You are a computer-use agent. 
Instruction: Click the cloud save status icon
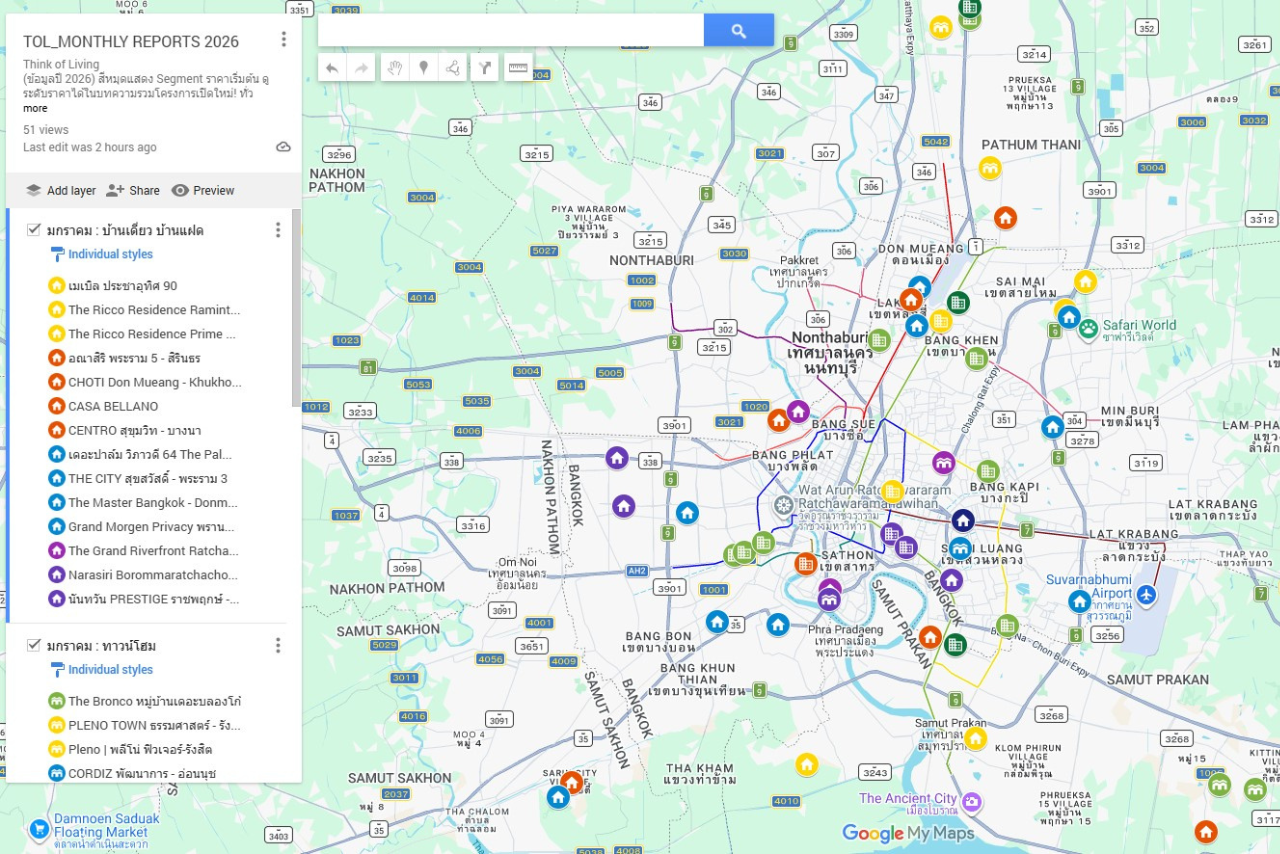coord(283,147)
